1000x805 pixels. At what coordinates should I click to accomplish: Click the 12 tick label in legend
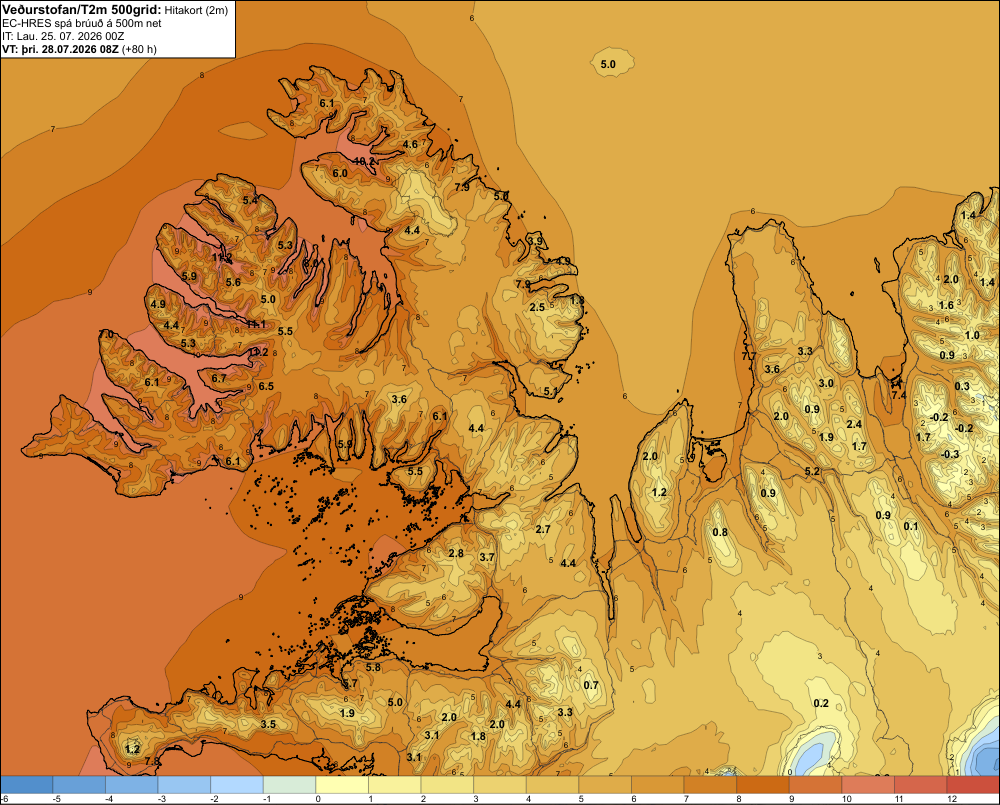pos(952,799)
